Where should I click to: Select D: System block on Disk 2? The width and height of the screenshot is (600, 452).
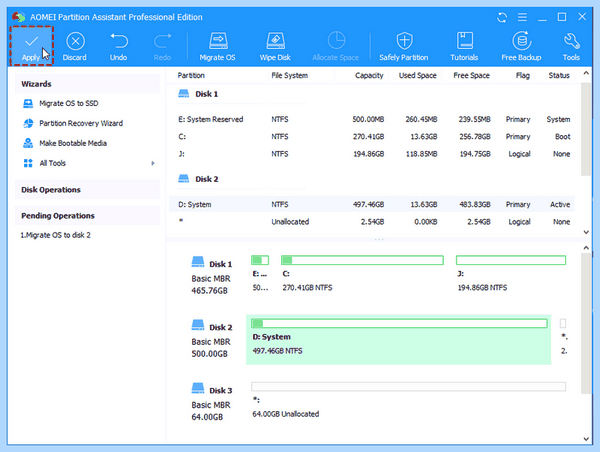pyautogui.click(x=399, y=339)
